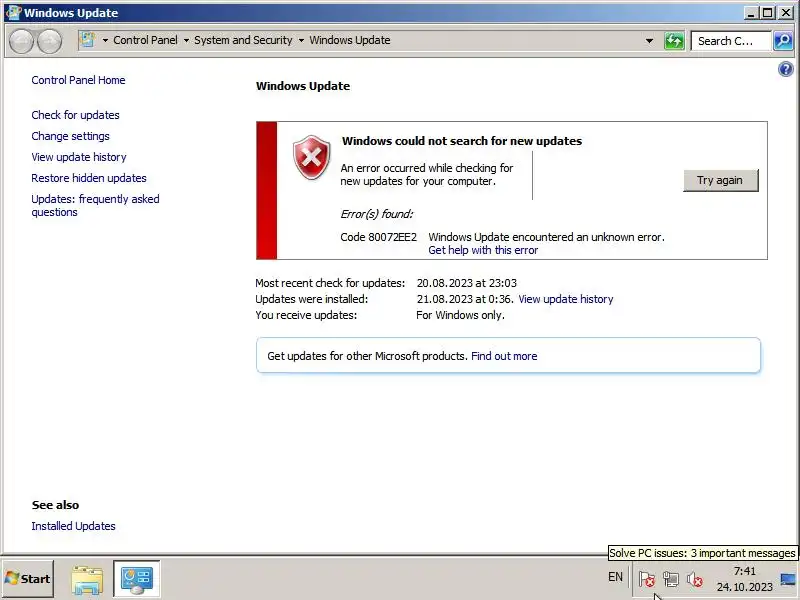
Task: Click the Windows Update title bar icon
Action: (13, 12)
